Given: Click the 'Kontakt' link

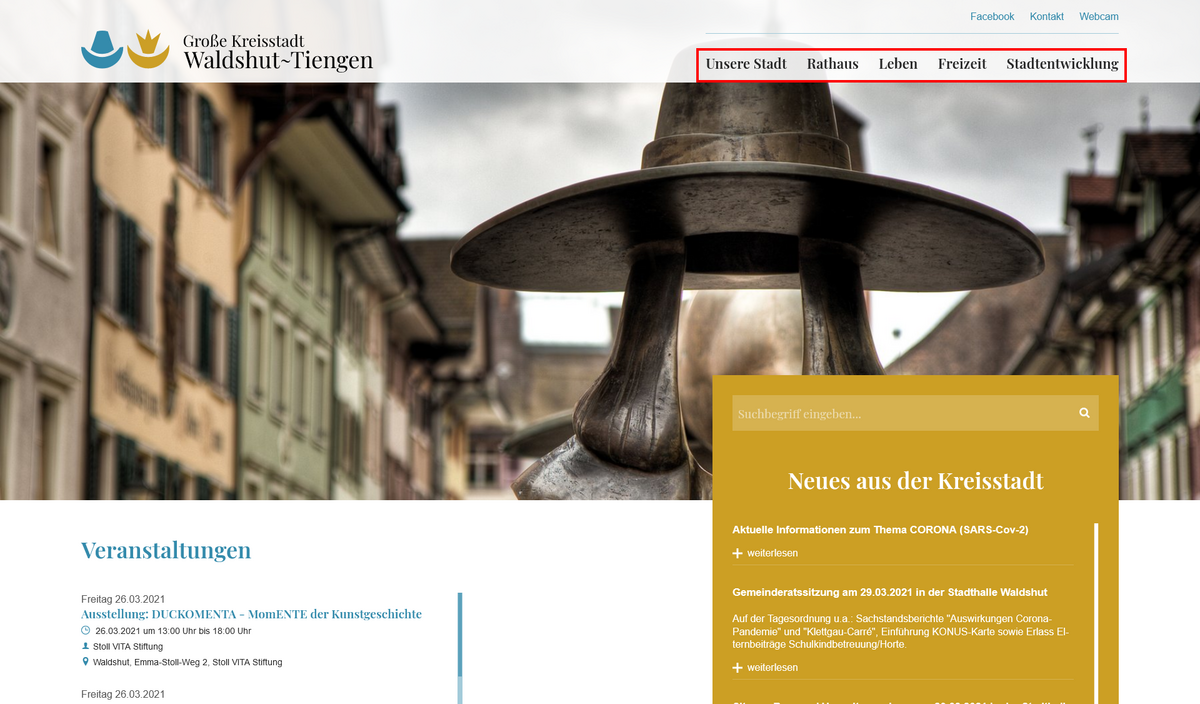Looking at the screenshot, I should pyautogui.click(x=1047, y=17).
